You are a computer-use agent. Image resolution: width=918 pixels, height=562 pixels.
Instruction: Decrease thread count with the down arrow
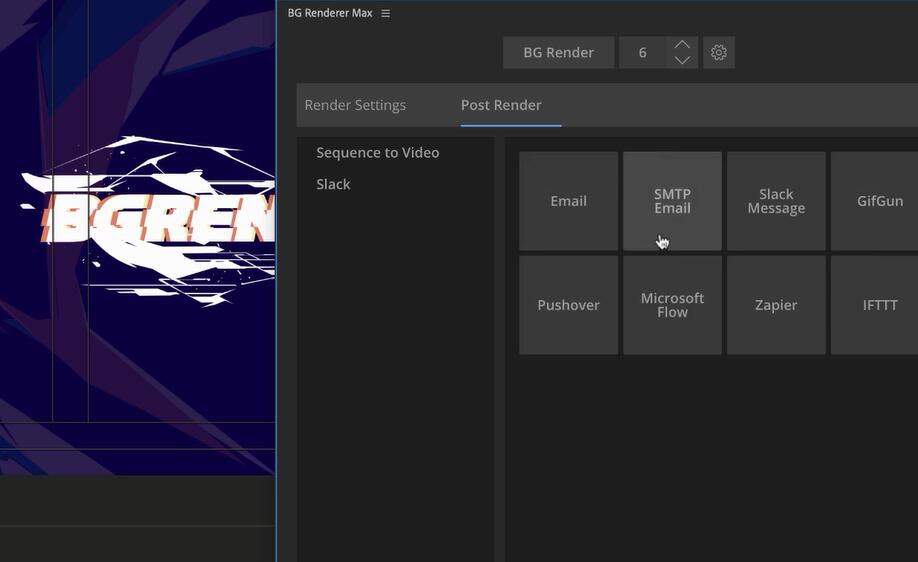pos(682,60)
